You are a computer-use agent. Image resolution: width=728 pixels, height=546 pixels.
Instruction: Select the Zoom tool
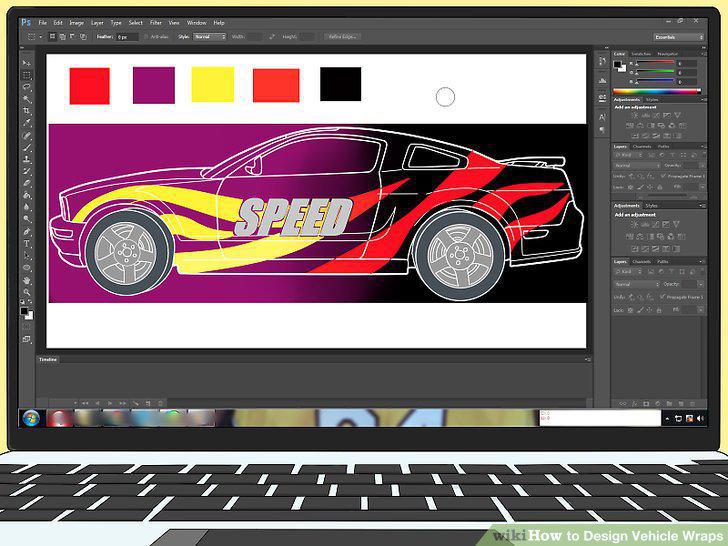pyautogui.click(x=27, y=292)
